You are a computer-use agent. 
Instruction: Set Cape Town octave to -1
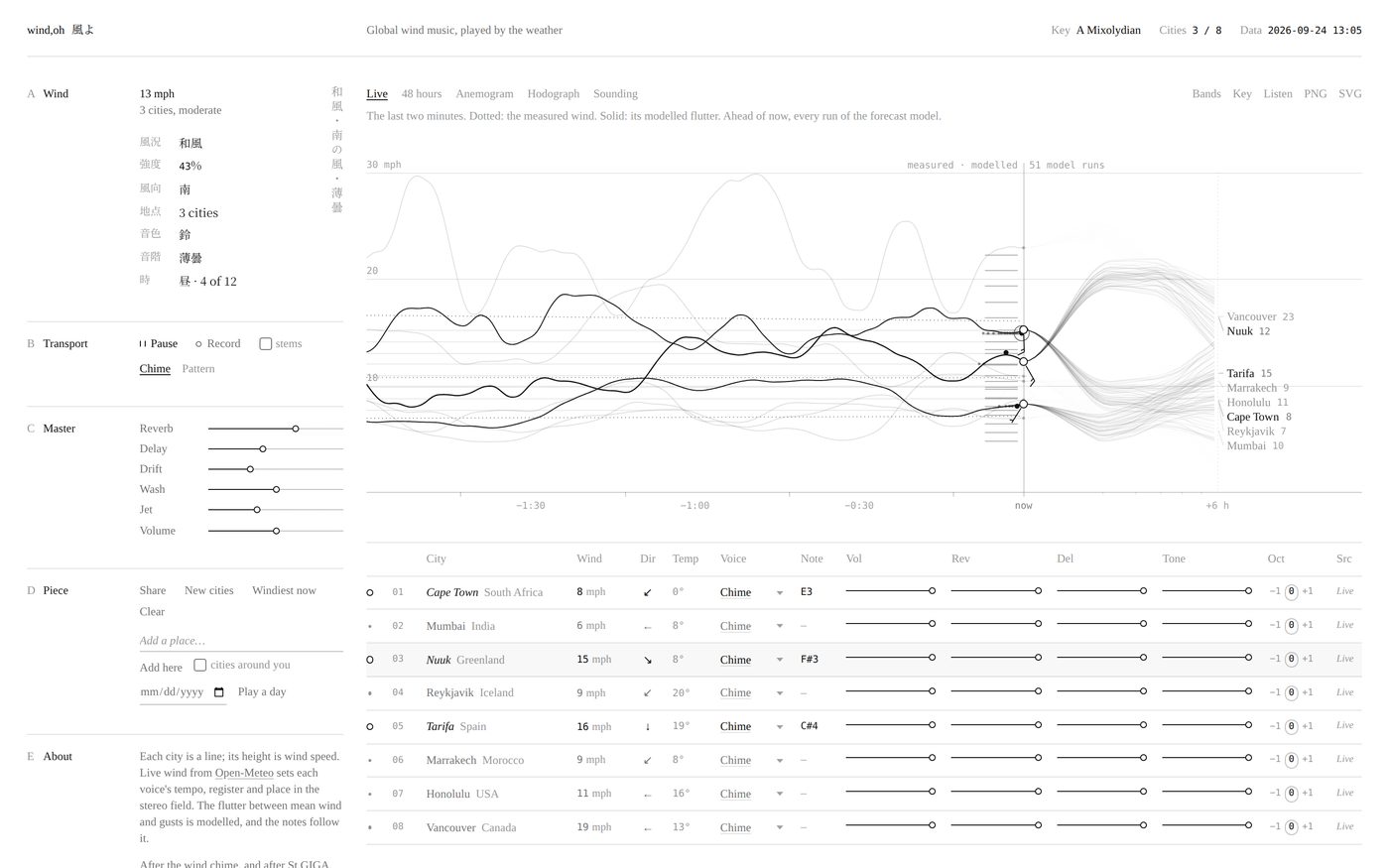coord(1275,592)
